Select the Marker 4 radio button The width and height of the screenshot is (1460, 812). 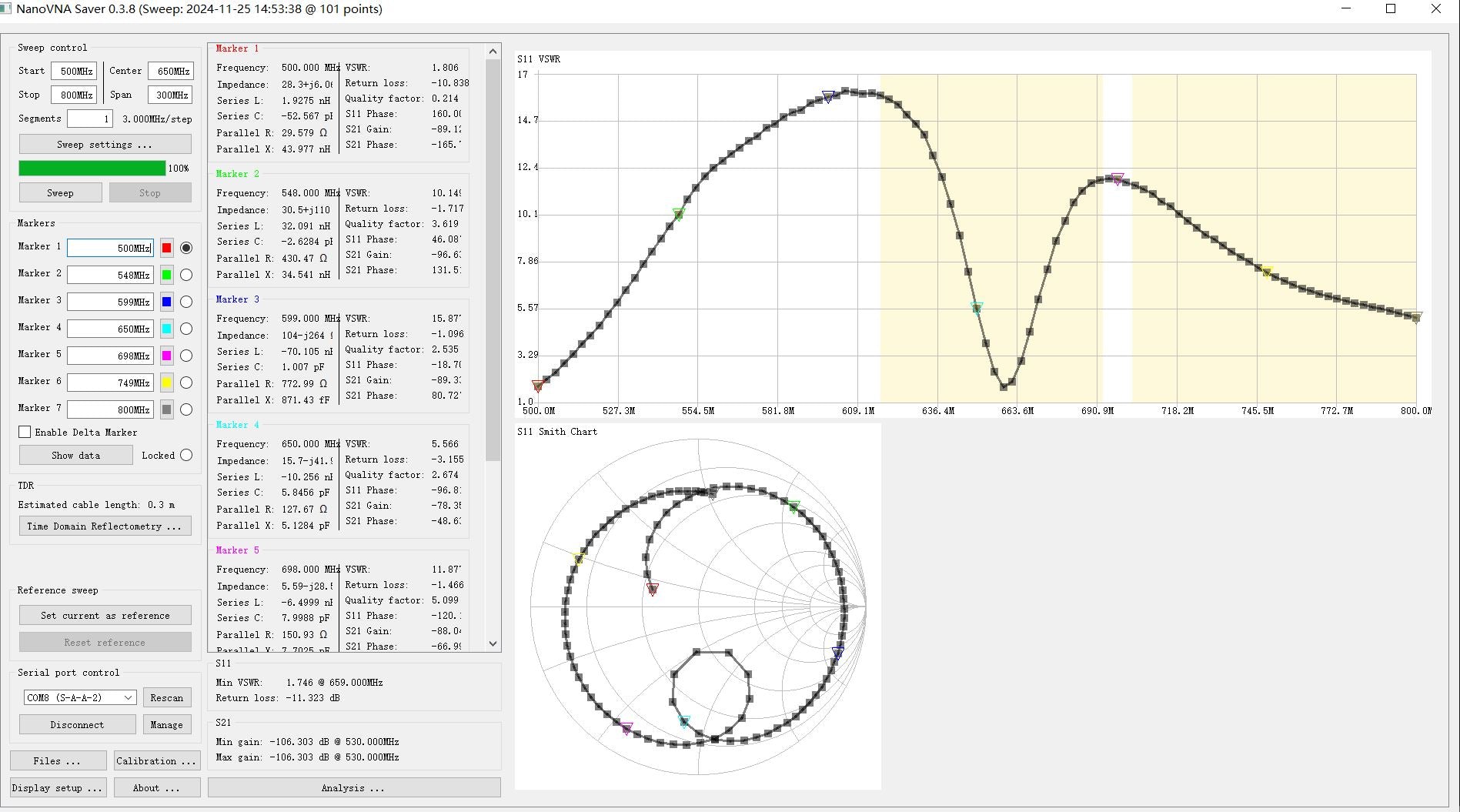tap(186, 329)
